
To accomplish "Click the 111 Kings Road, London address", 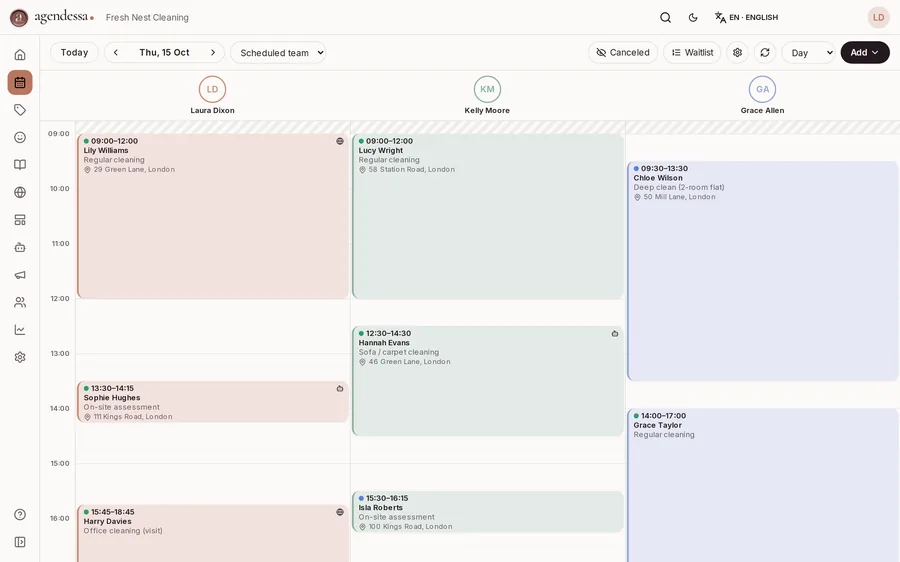I will pos(133,417).
